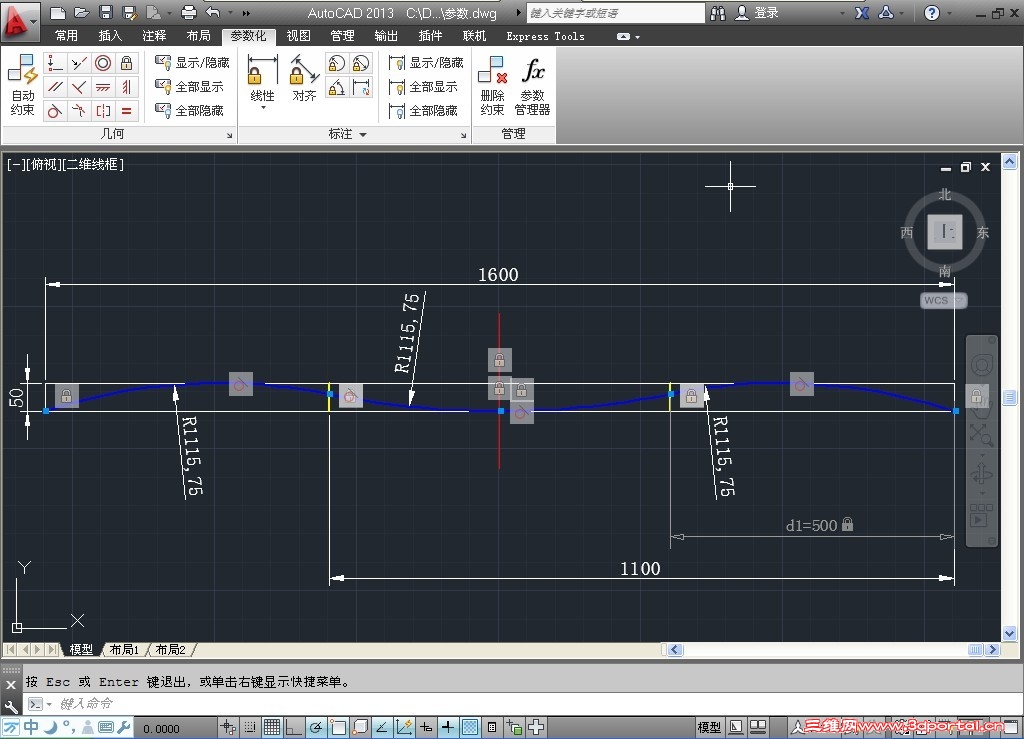Click dimensional 全部显示 constraints button
1024x739 pixels.
pyautogui.click(x=423, y=86)
